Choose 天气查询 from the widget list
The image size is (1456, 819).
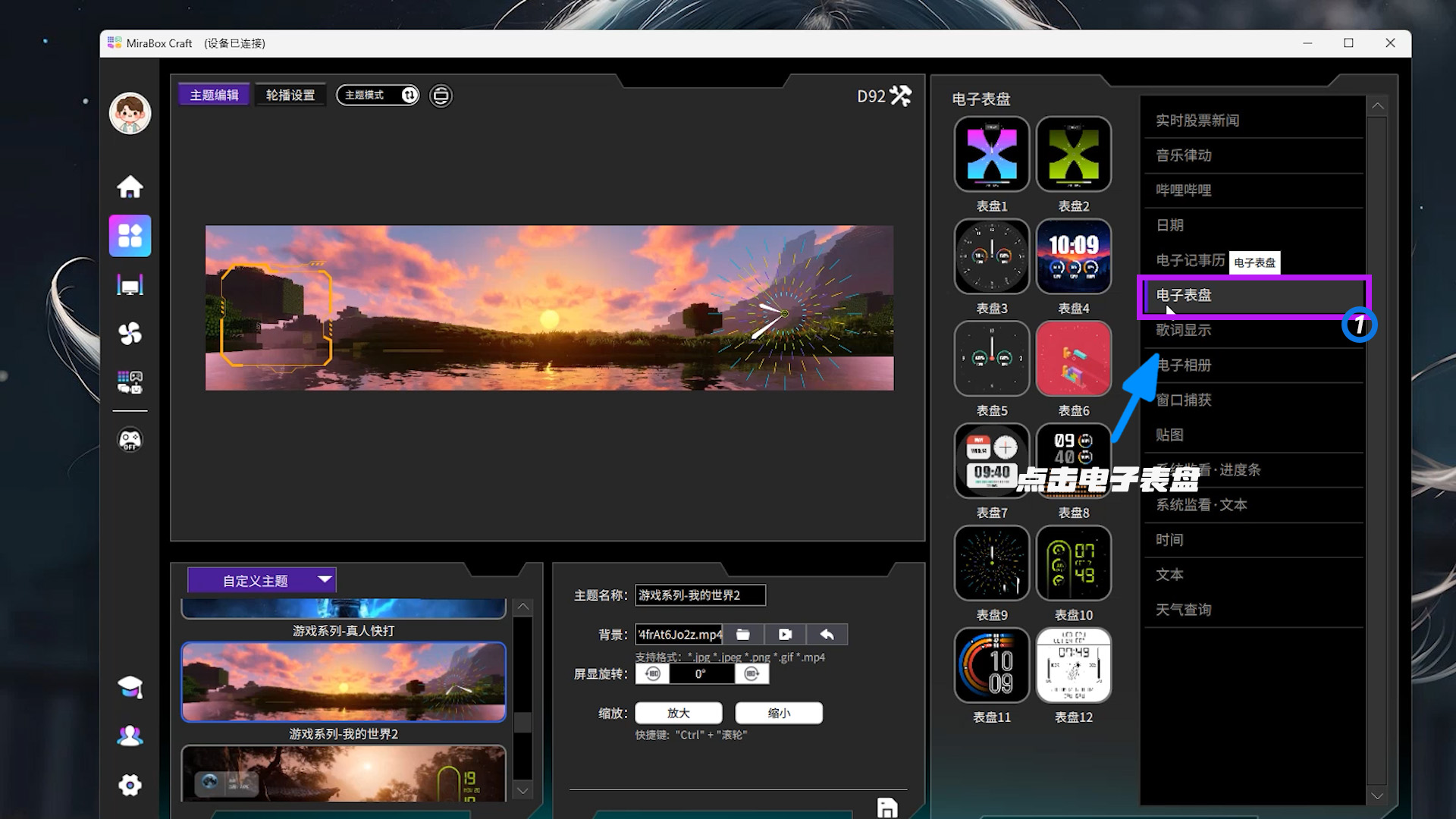(1254, 610)
